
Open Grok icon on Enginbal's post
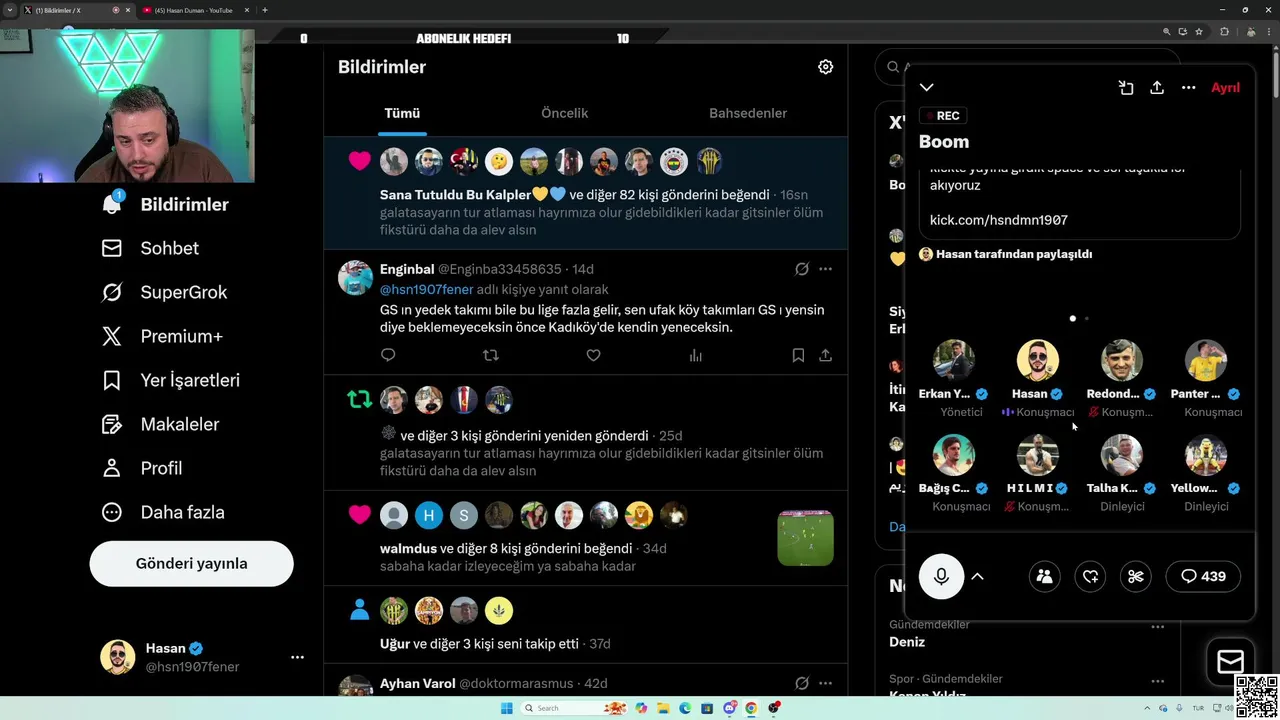click(801, 269)
